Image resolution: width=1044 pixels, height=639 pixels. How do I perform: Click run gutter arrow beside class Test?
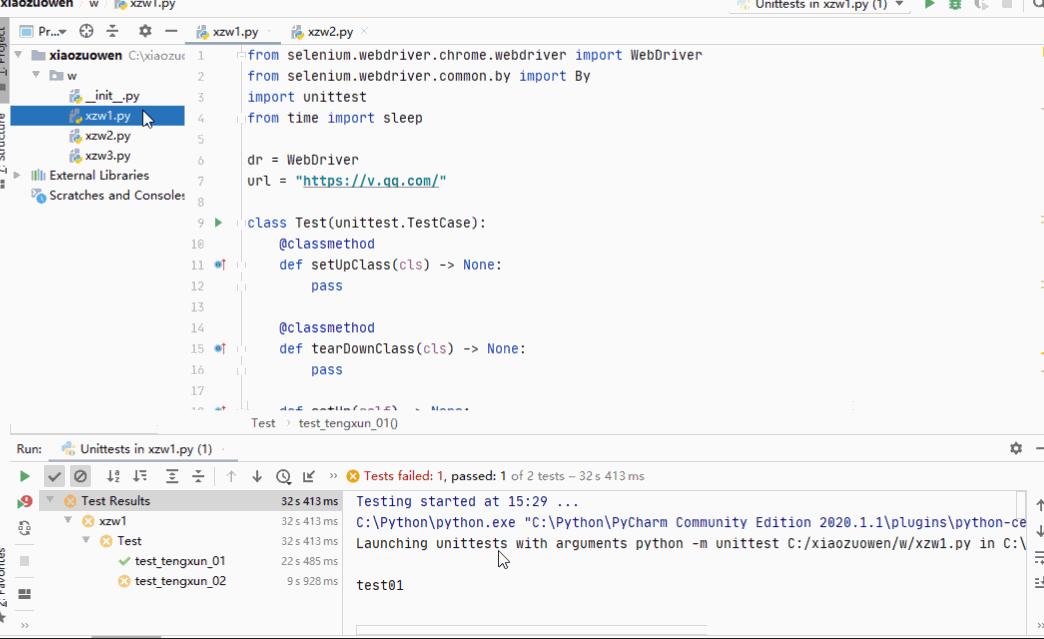218,222
